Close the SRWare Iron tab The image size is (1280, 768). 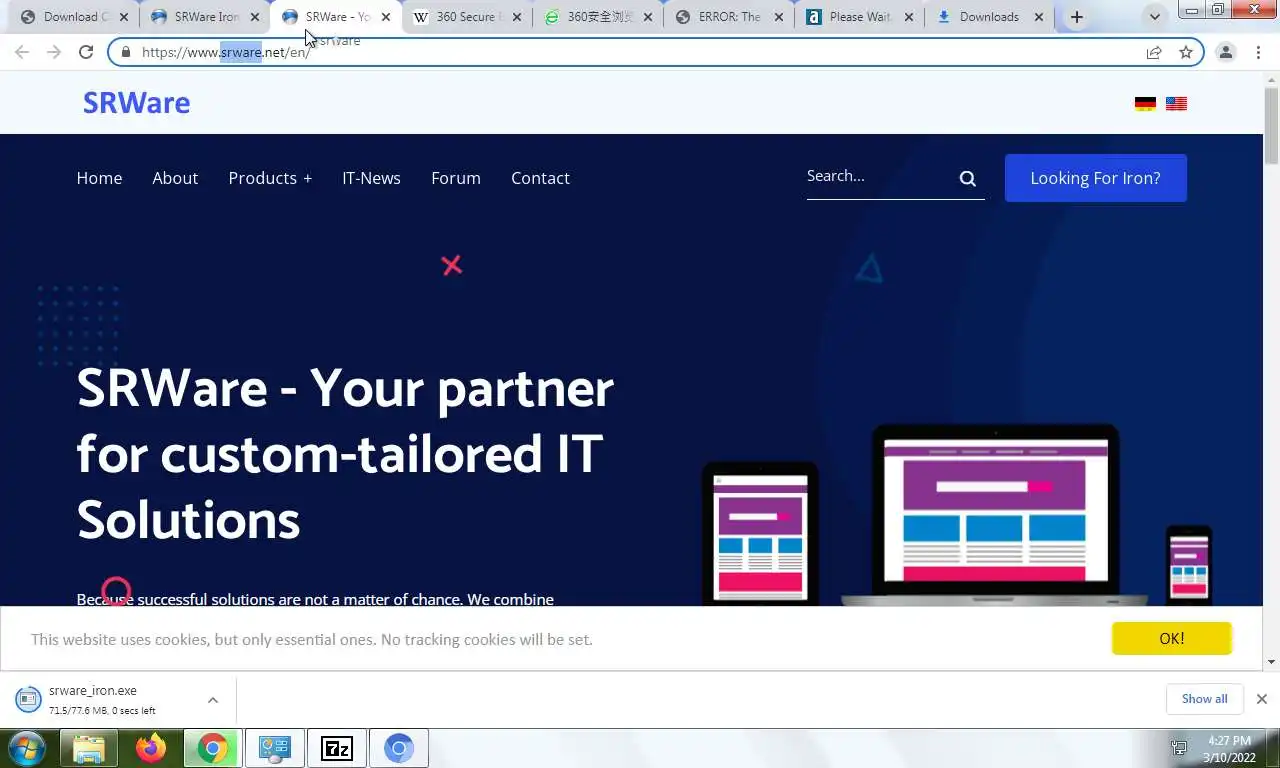pos(255,17)
